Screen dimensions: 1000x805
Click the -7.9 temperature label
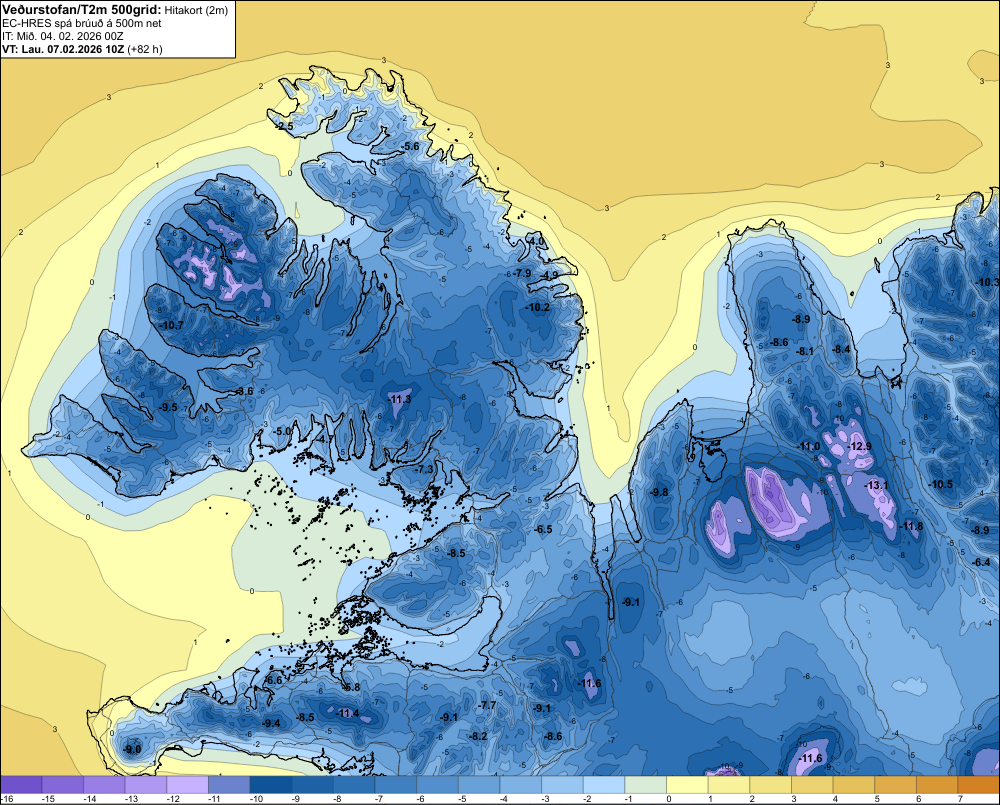522,273
